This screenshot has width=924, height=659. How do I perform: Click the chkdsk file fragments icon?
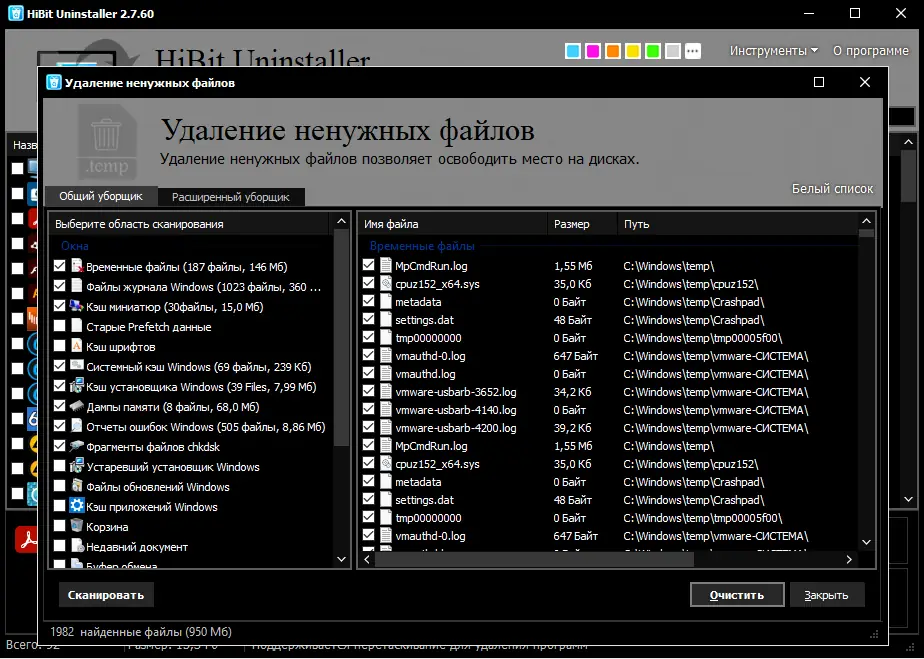[x=77, y=446]
